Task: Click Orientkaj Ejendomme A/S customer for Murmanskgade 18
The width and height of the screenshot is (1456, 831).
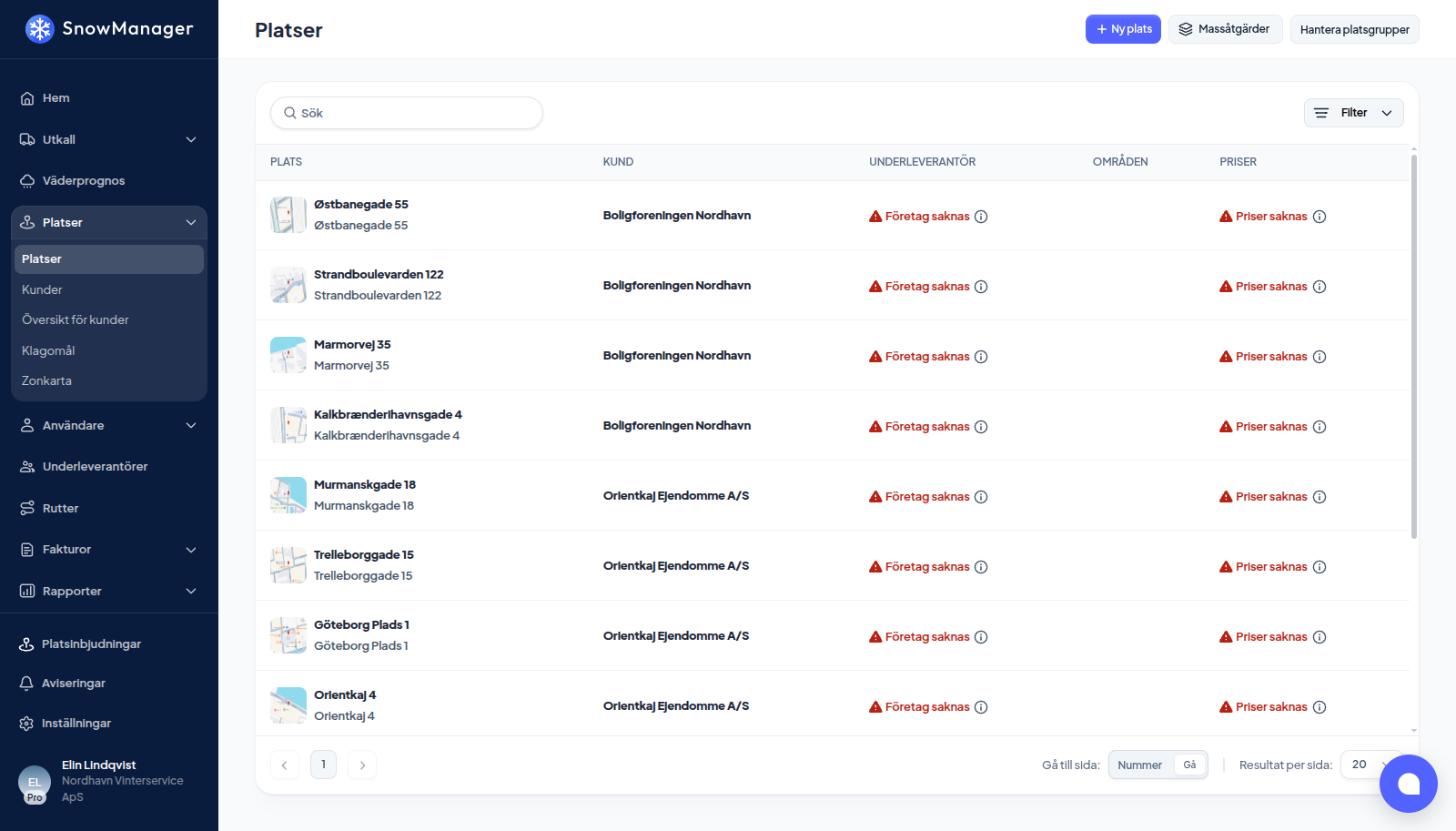Action: (x=676, y=496)
